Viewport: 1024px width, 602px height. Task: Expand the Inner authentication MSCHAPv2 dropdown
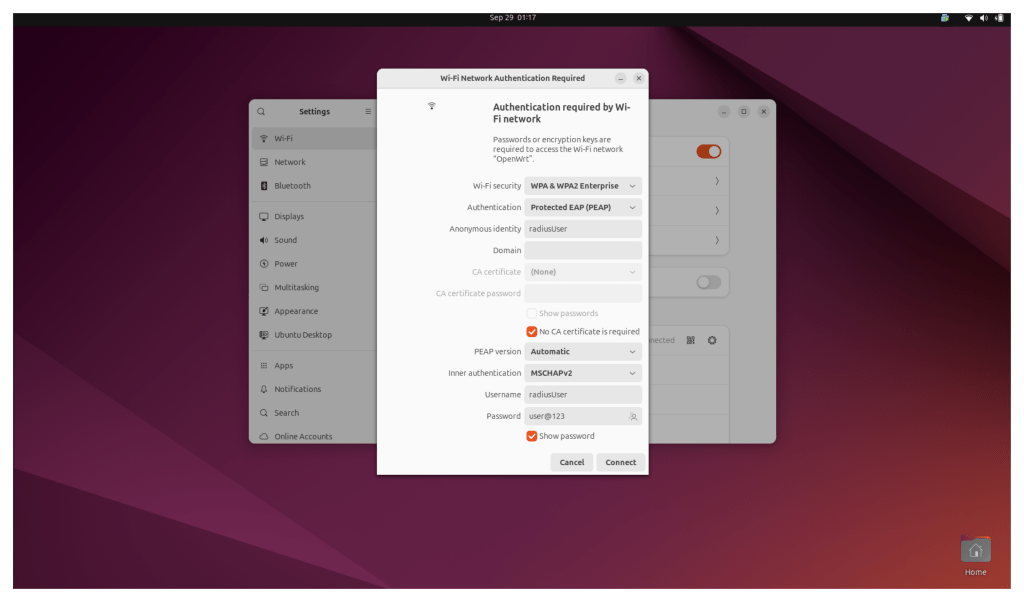tap(582, 373)
